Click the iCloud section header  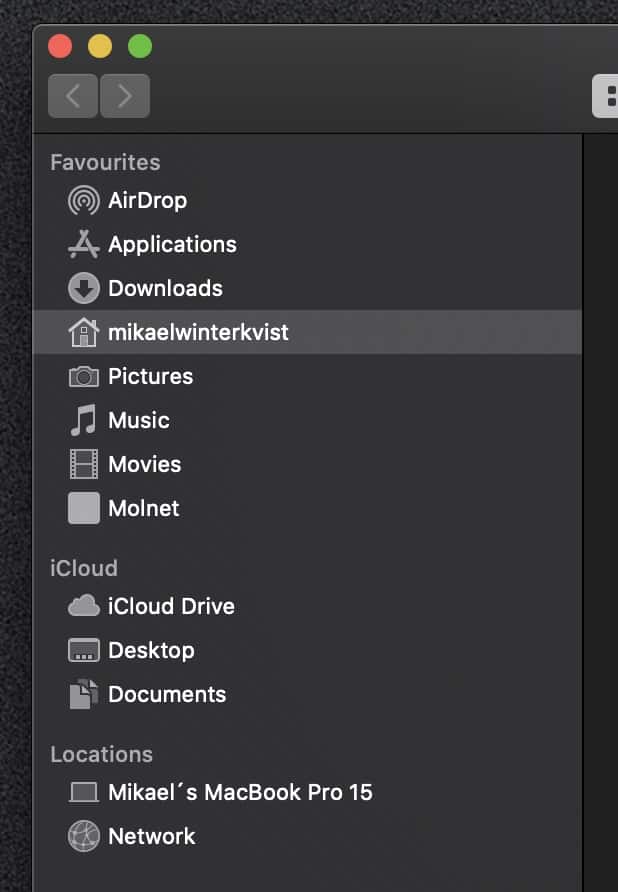(84, 568)
